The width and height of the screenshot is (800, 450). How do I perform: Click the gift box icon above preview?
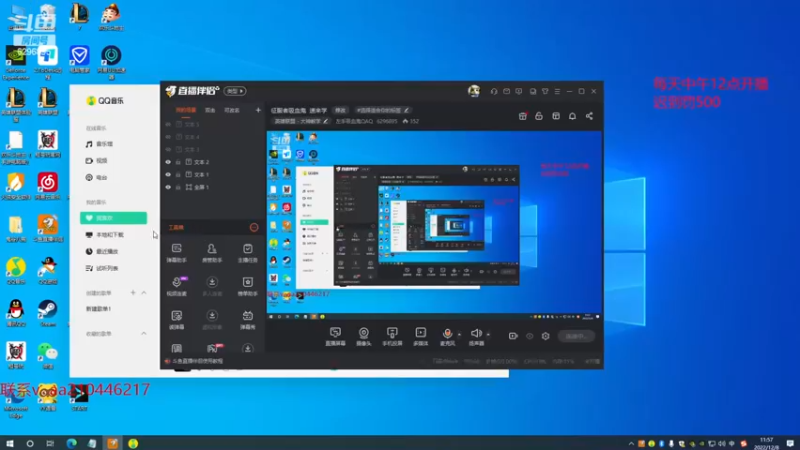(x=522, y=116)
